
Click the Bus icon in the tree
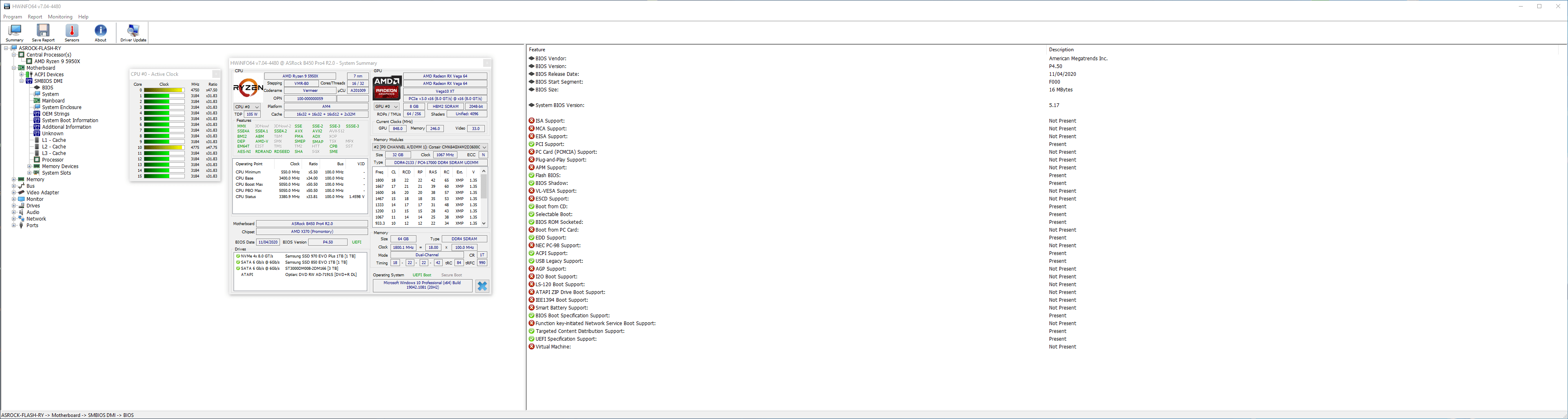[x=21, y=186]
